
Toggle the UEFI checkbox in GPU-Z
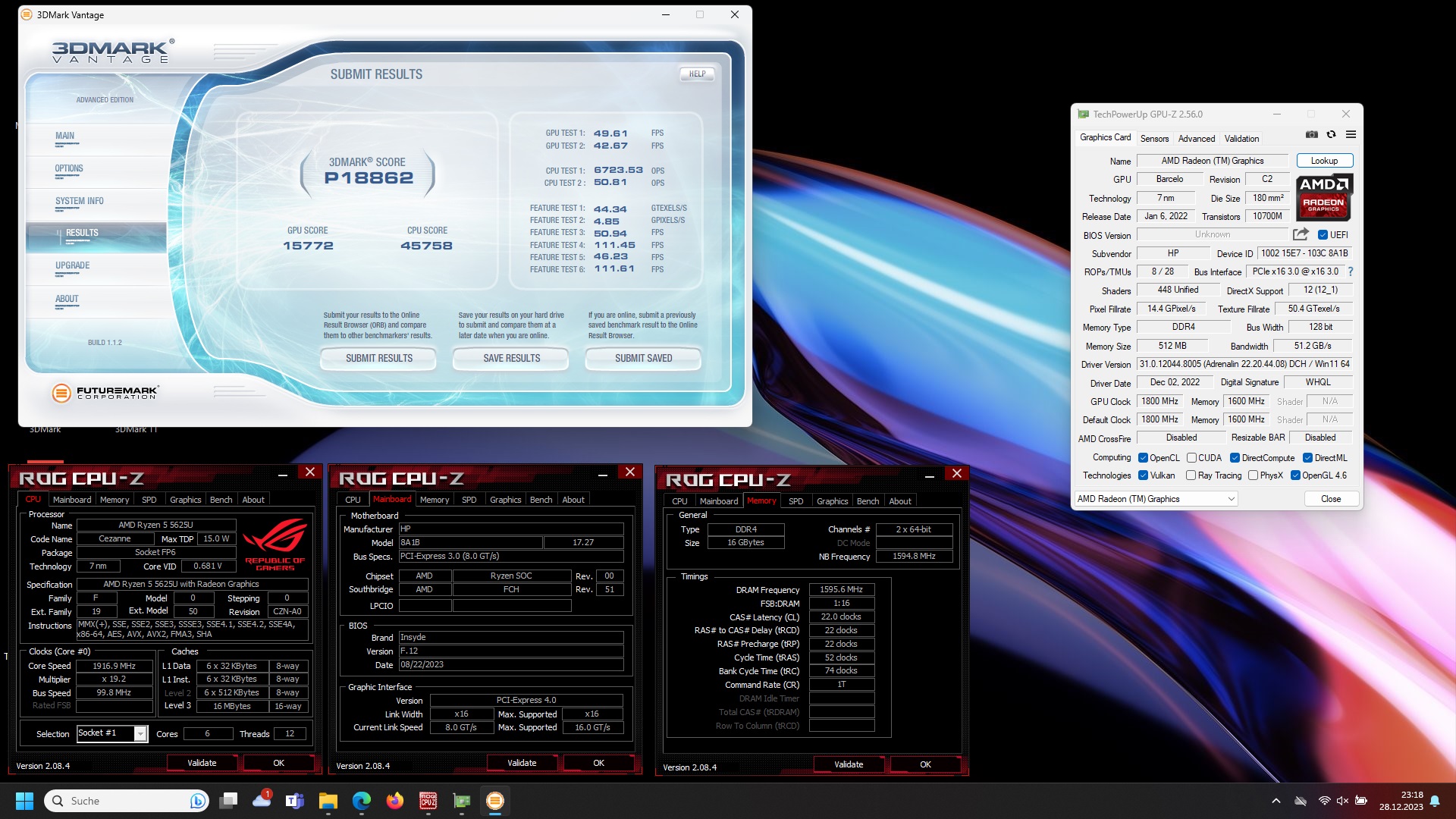[1323, 235]
